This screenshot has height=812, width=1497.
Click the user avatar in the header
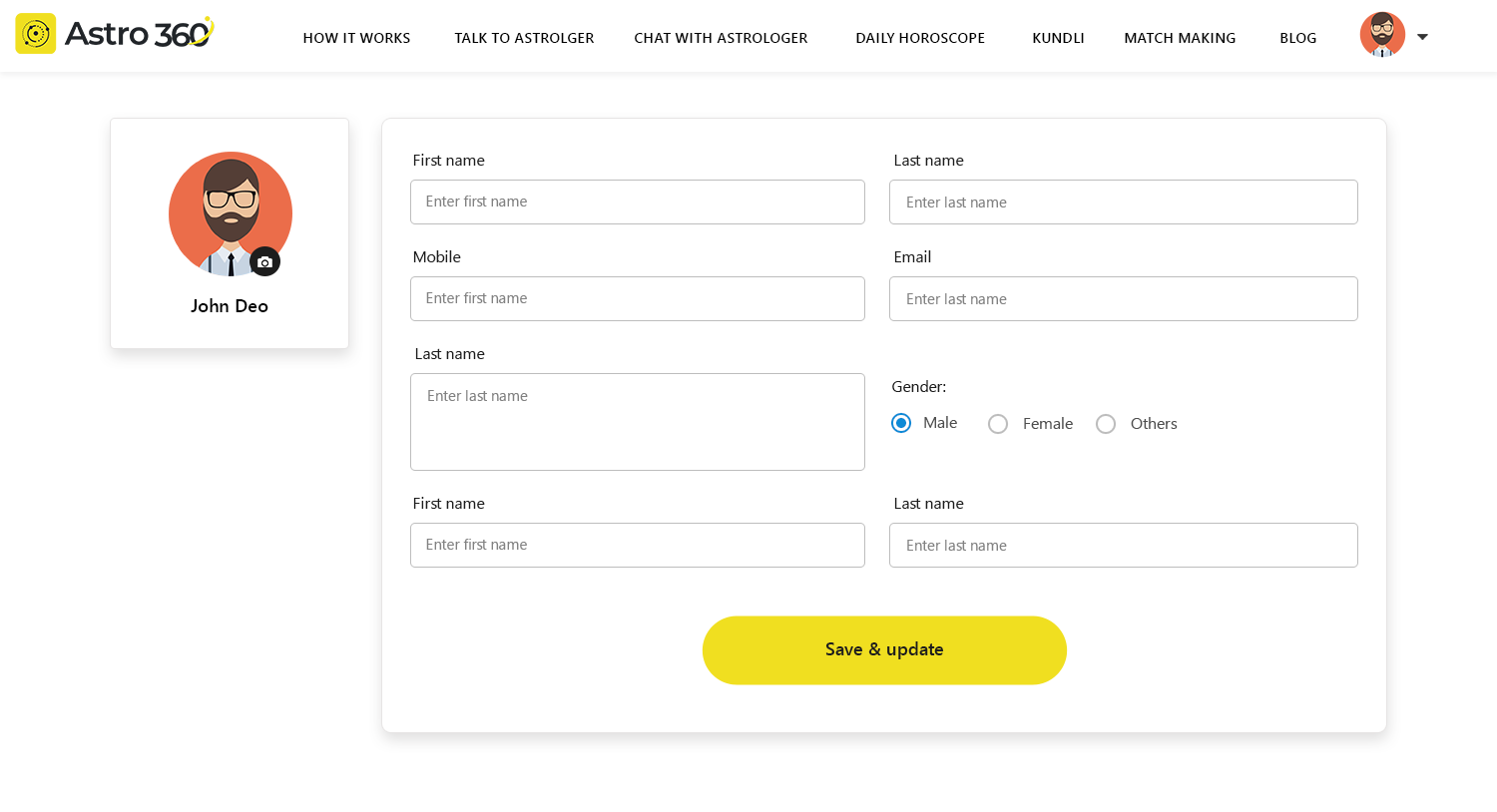coord(1382,36)
